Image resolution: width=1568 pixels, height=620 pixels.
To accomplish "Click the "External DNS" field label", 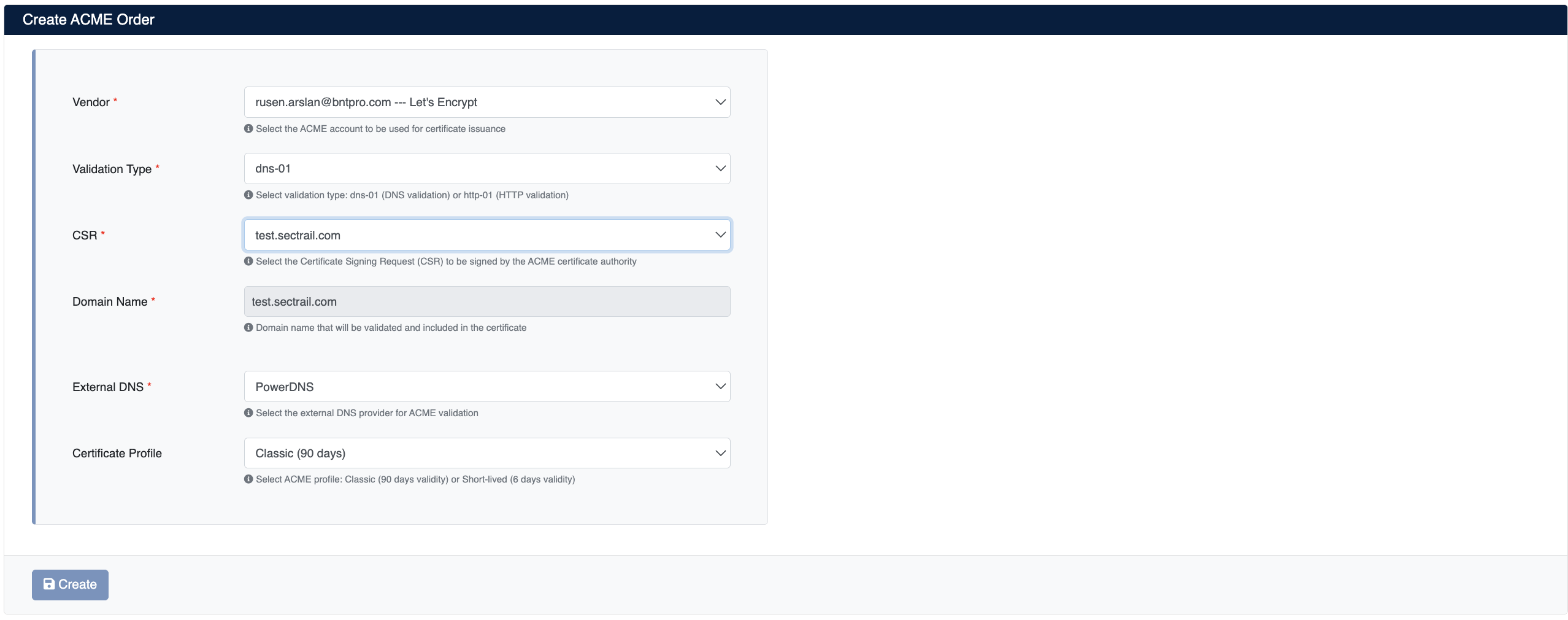I will (x=108, y=387).
